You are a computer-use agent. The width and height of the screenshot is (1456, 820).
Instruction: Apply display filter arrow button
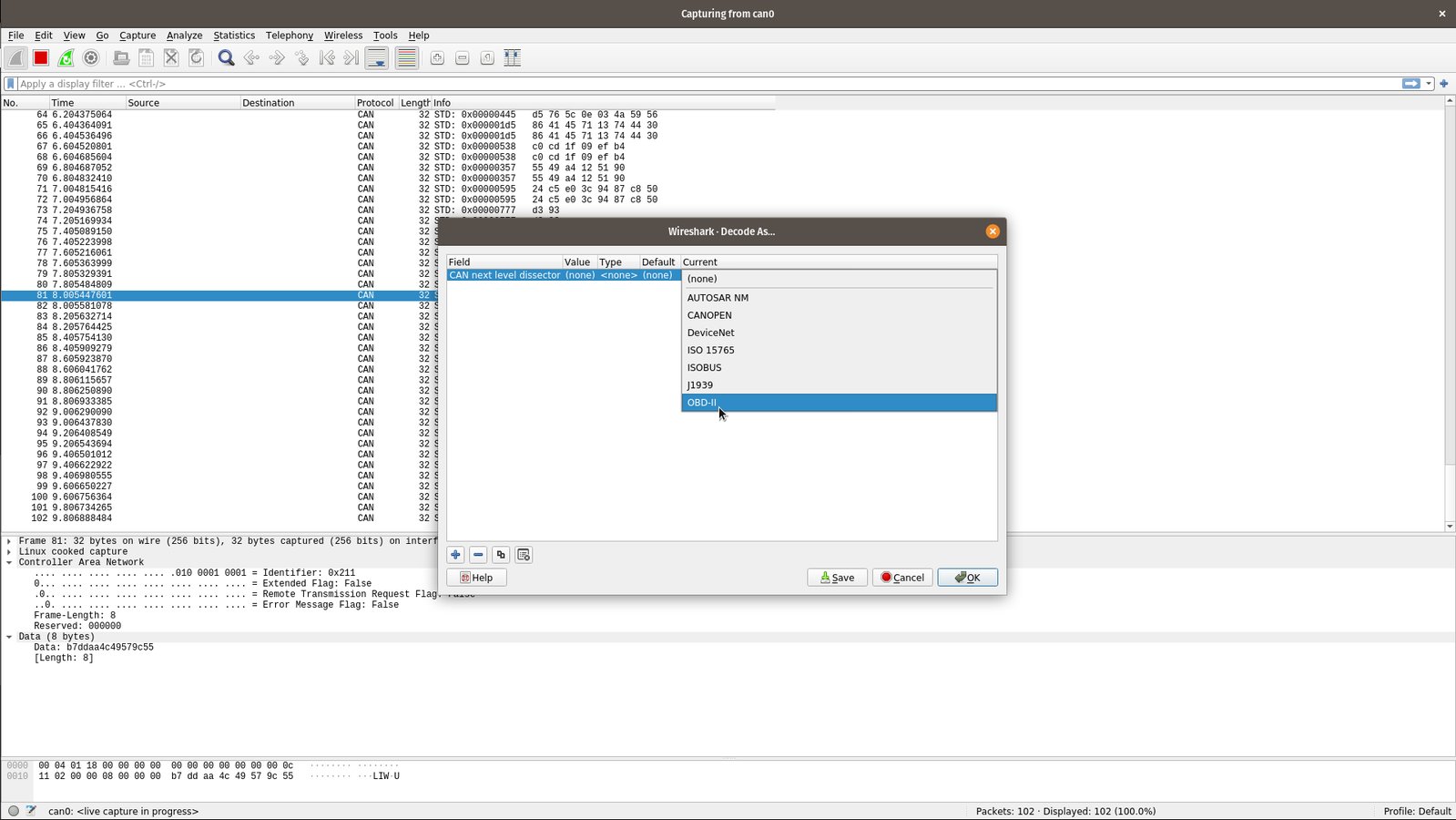(x=1411, y=84)
